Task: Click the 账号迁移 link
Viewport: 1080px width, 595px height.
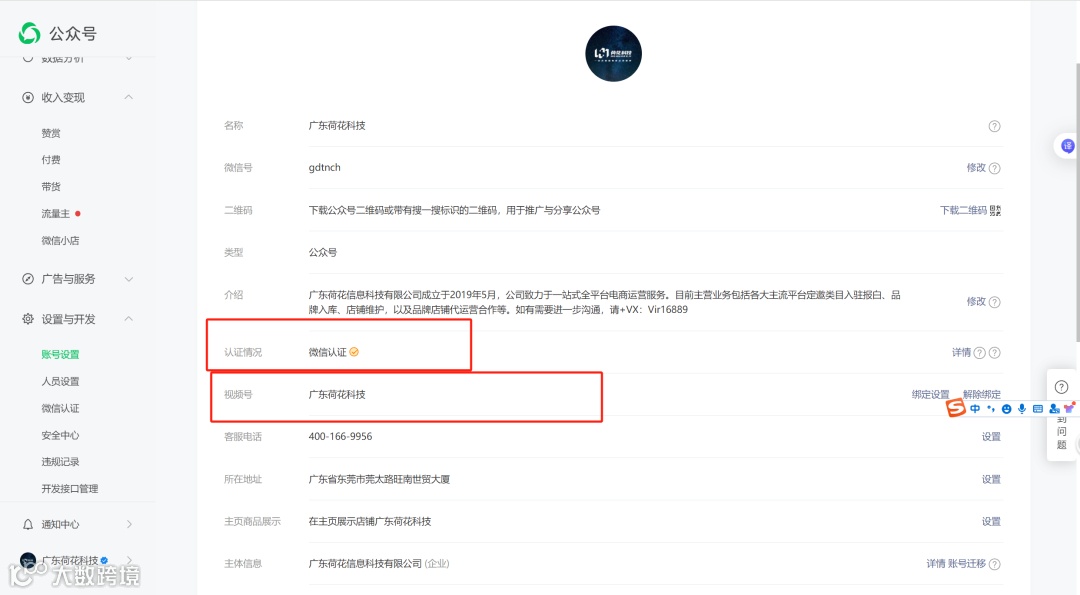Action: pos(967,563)
